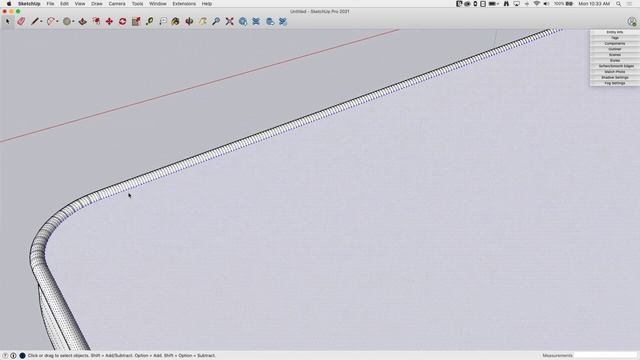Click the status bar info icon

coord(13,356)
